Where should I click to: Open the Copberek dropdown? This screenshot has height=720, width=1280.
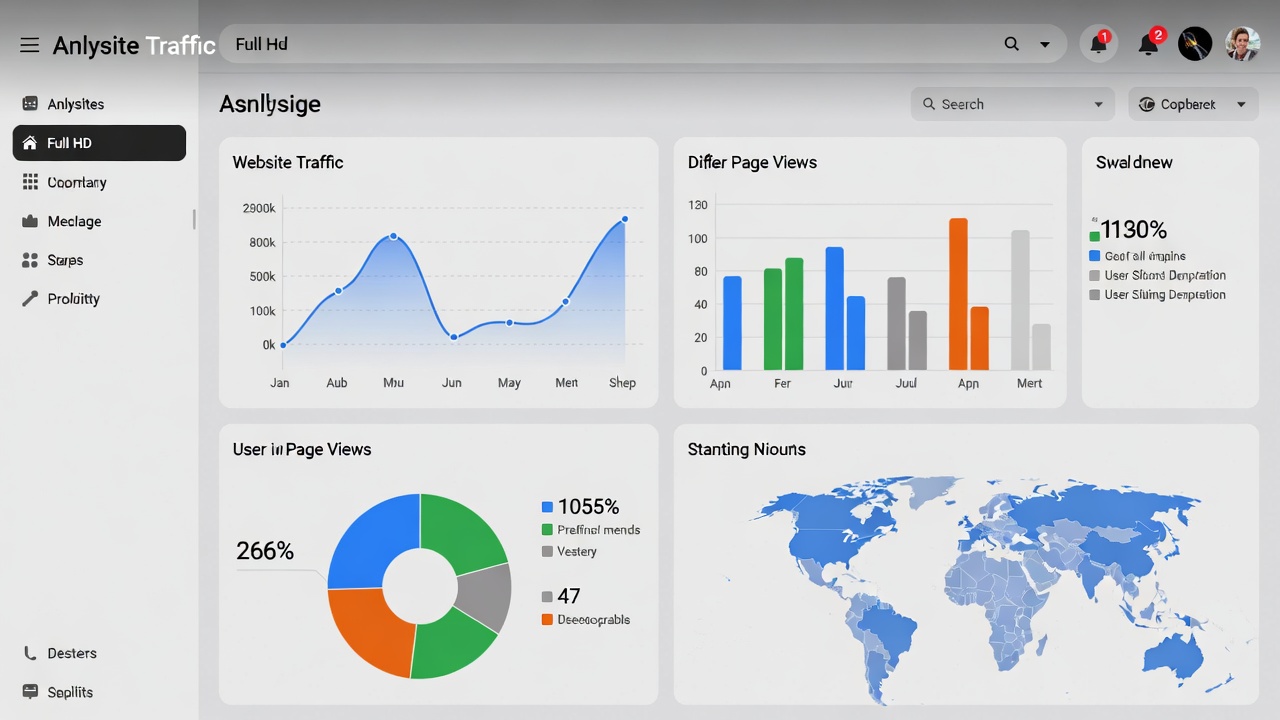pyautogui.click(x=1241, y=104)
